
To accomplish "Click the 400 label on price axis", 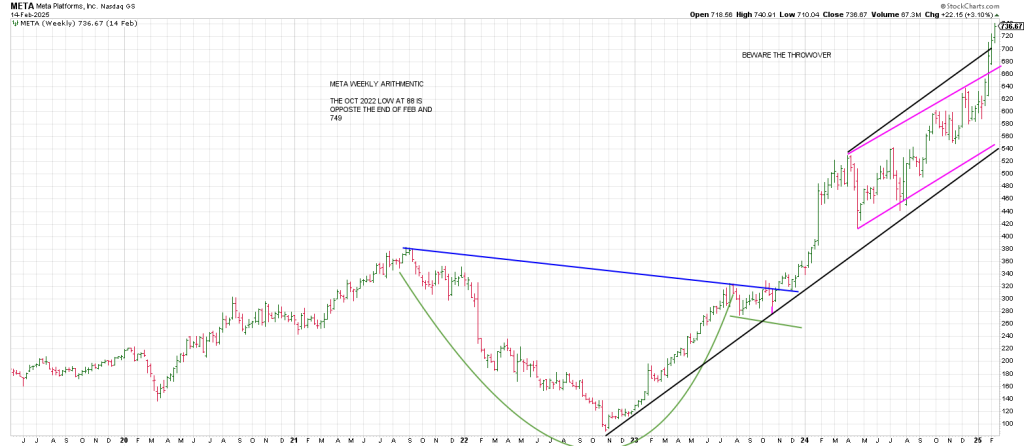I will [x=1006, y=236].
